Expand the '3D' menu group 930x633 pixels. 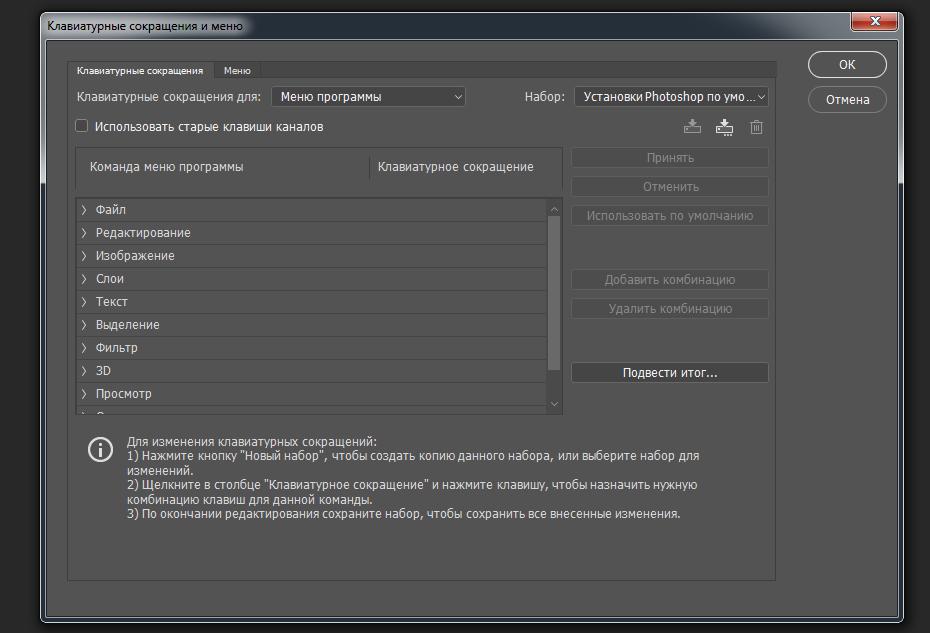(84, 371)
